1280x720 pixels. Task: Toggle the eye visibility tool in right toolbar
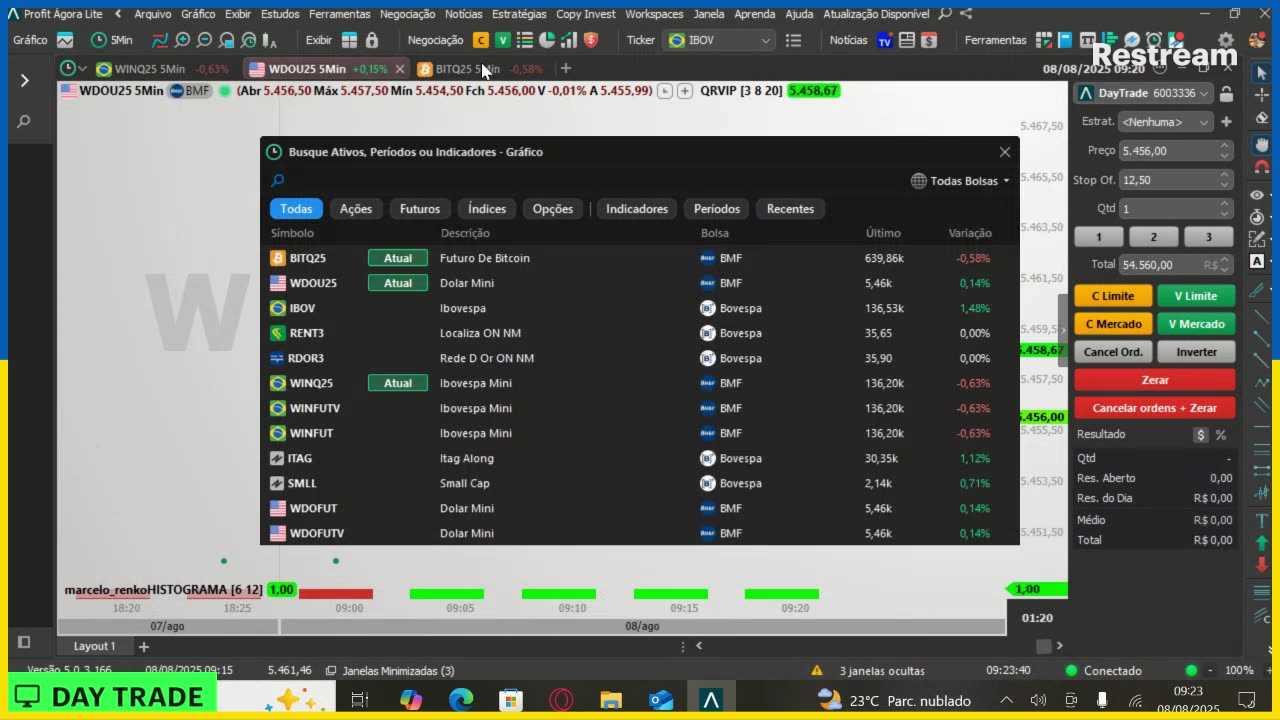click(1257, 194)
